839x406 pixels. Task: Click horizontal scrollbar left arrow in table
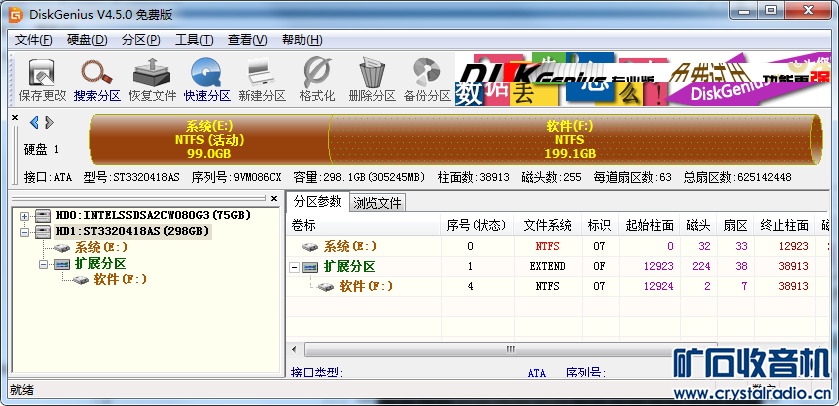point(294,349)
